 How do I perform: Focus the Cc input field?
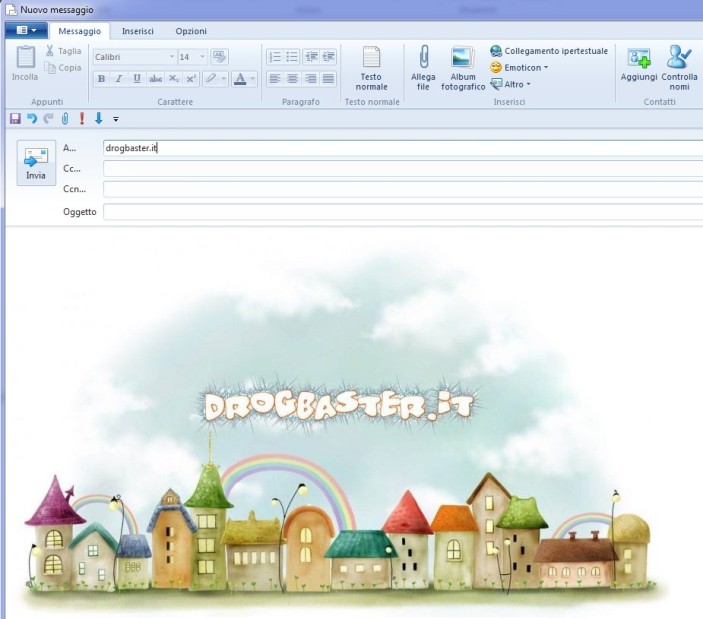(403, 169)
